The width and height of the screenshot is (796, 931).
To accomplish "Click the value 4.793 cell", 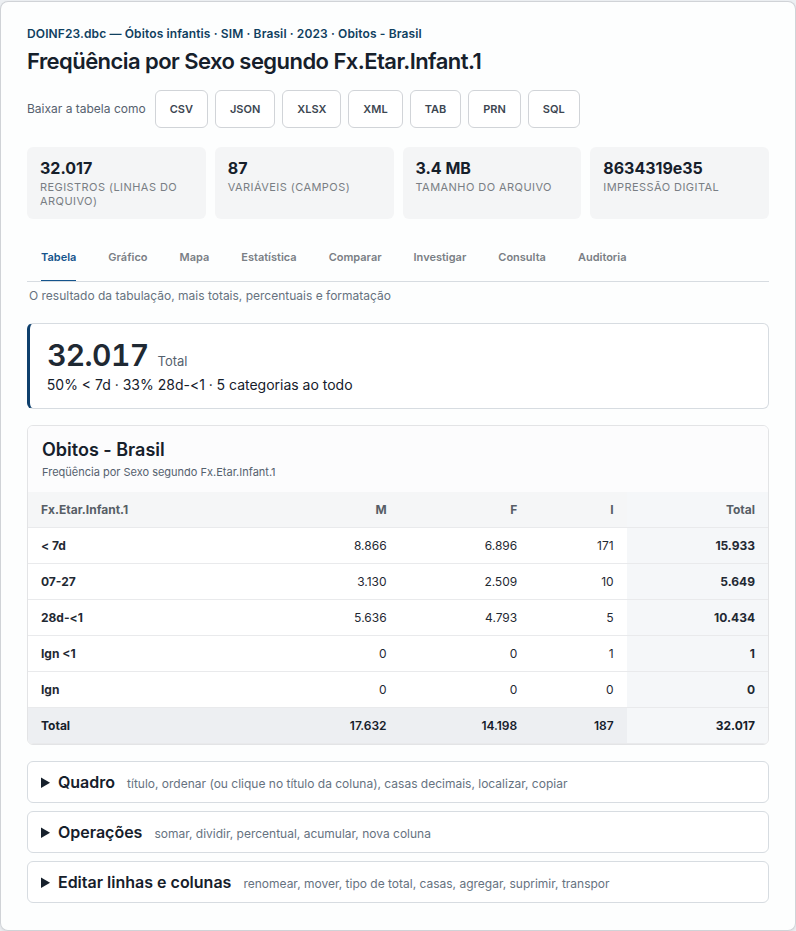I will tap(501, 618).
